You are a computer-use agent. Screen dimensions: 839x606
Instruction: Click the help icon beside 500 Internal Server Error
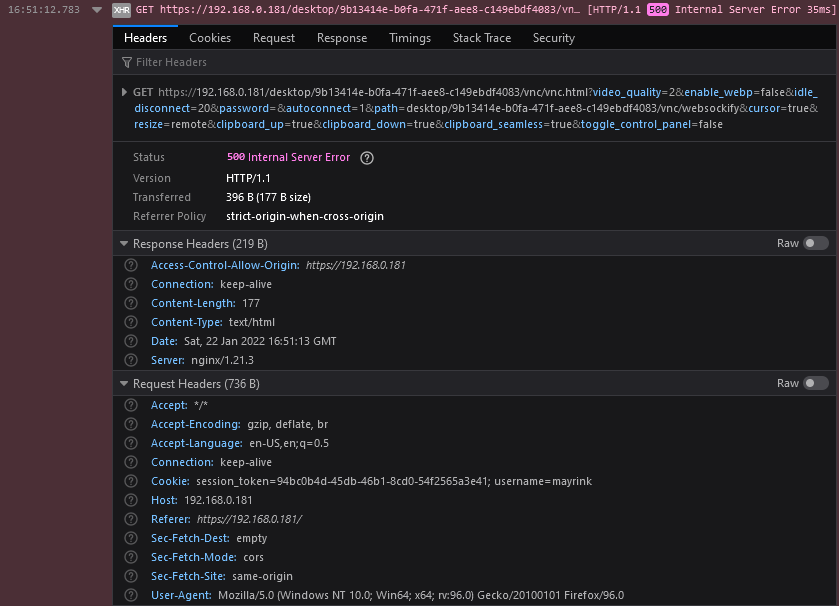(366, 157)
